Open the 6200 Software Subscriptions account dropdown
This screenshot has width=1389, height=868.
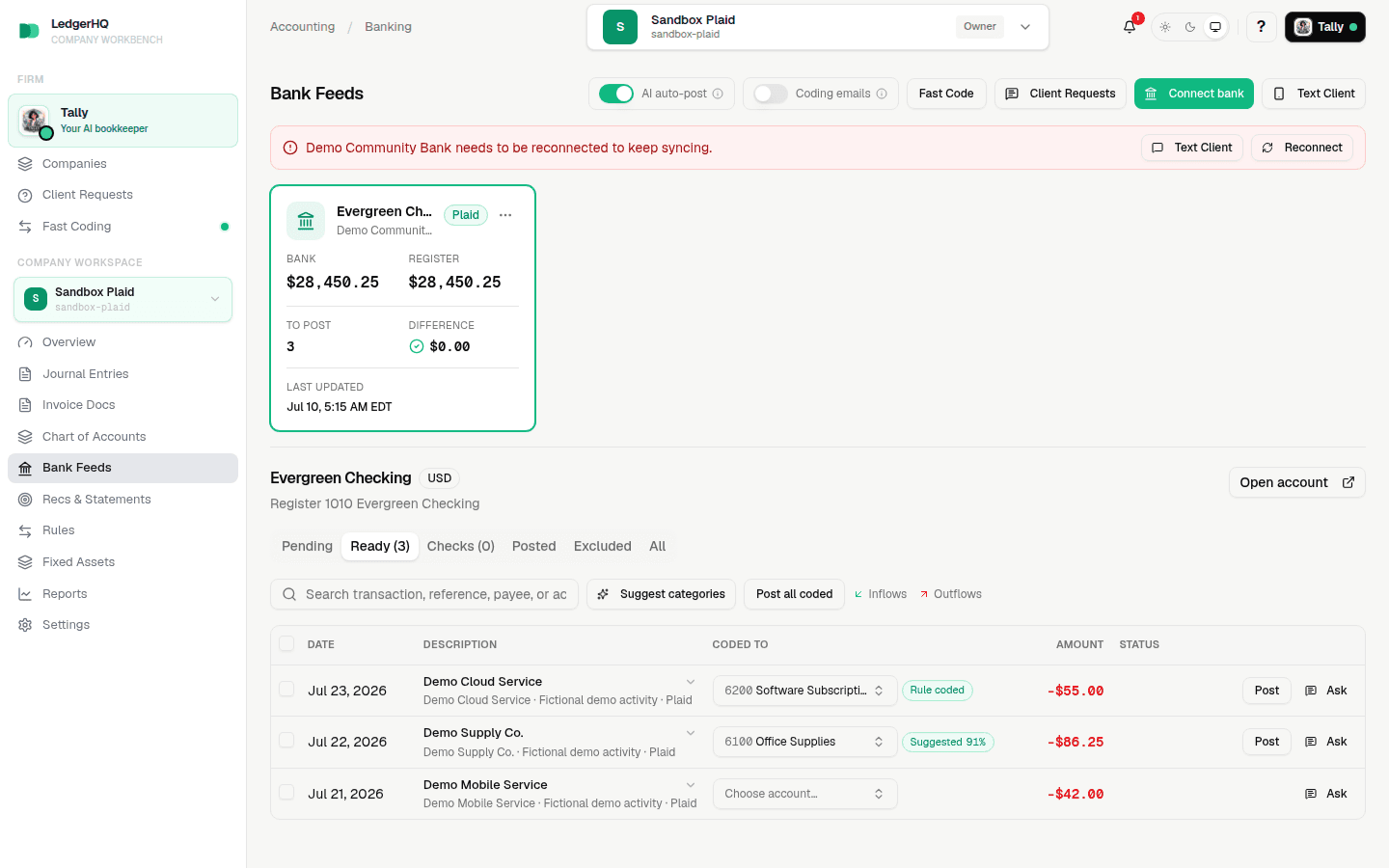pyautogui.click(x=804, y=691)
